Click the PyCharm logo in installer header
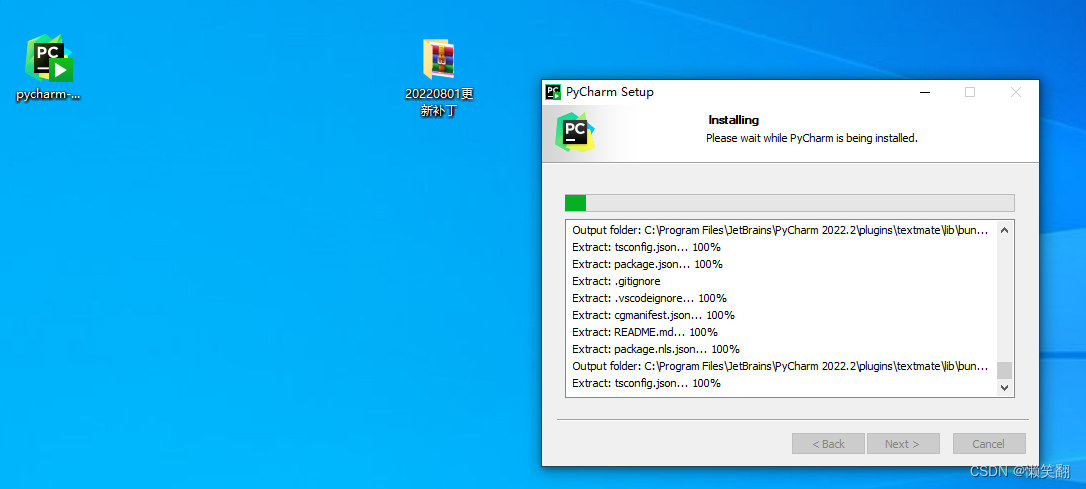 (575, 132)
